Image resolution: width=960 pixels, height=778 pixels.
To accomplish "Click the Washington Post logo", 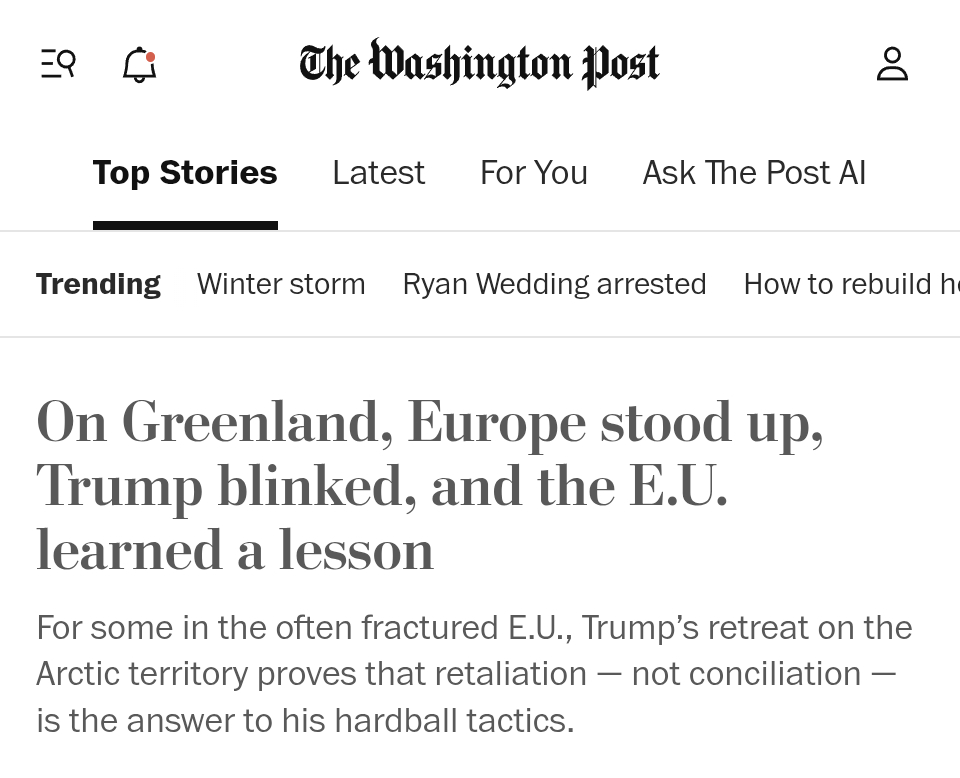I will (x=479, y=63).
